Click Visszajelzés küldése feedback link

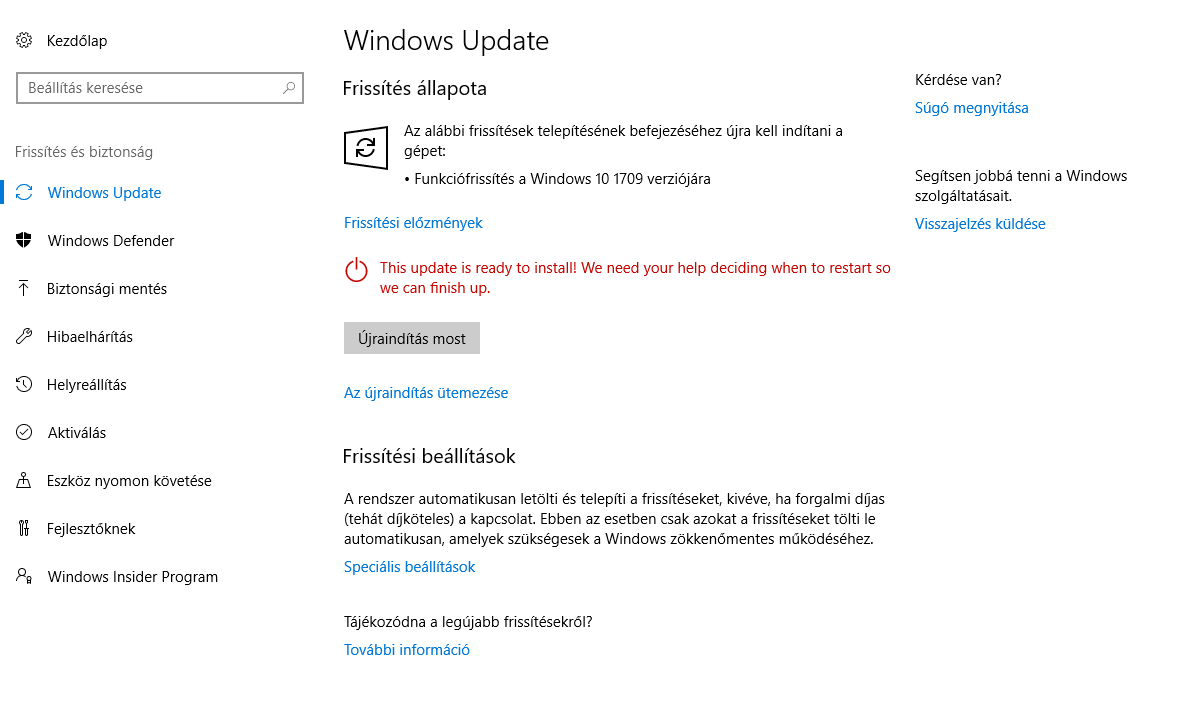pyautogui.click(x=980, y=223)
